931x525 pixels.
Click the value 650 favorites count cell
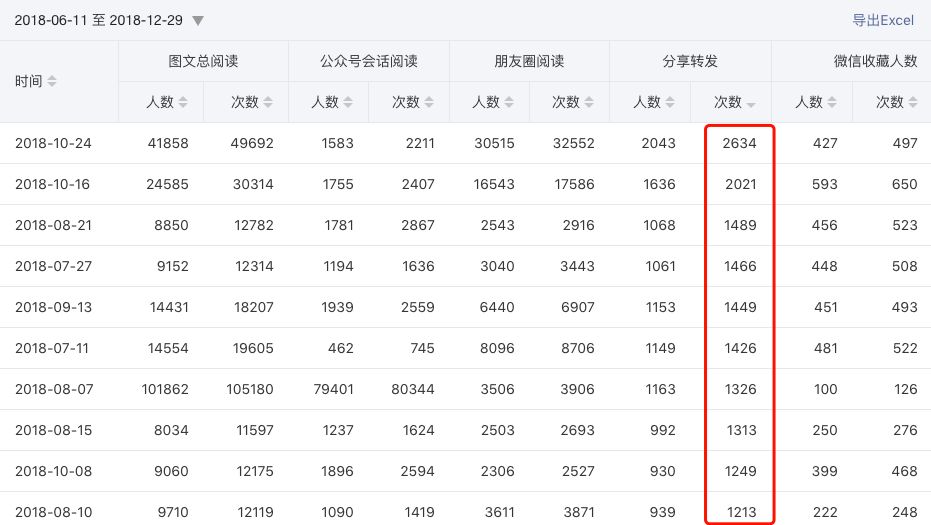pyautogui.click(x=904, y=184)
